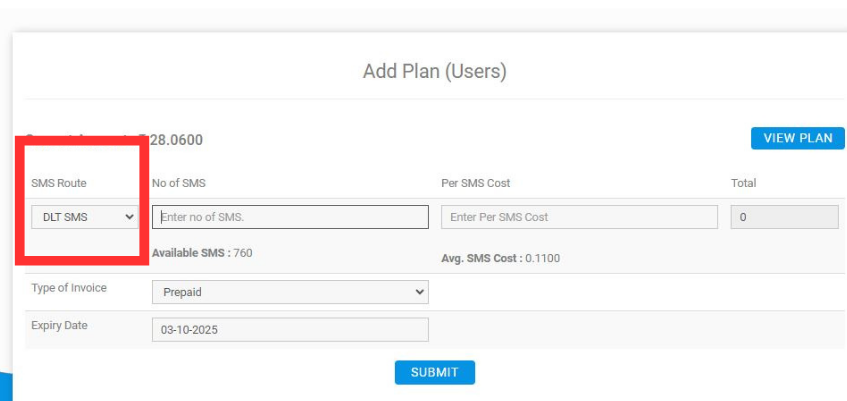Click the Expiry Date label
Screen dimensions: 847x401
click(59, 326)
